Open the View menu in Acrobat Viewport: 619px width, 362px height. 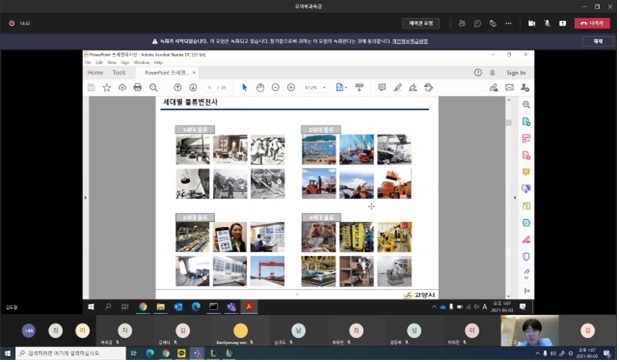pos(112,62)
